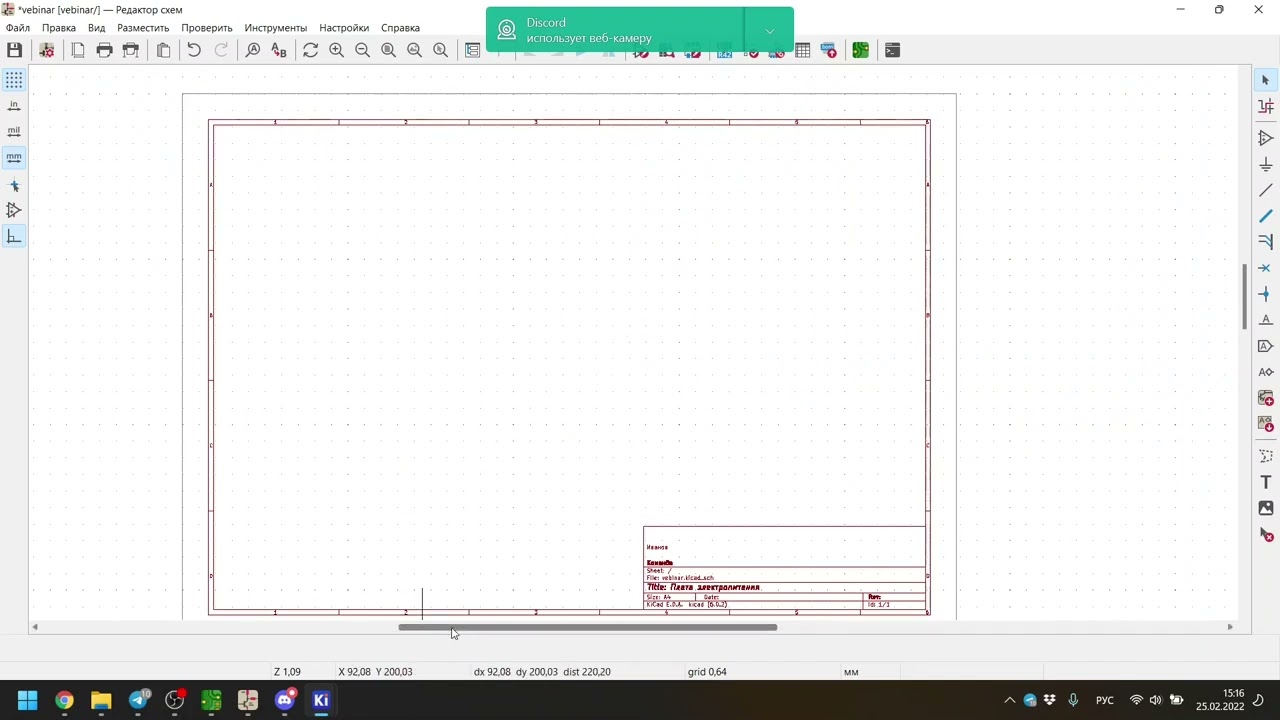
Task: Select the Add Bus tool
Action: 1265,216
